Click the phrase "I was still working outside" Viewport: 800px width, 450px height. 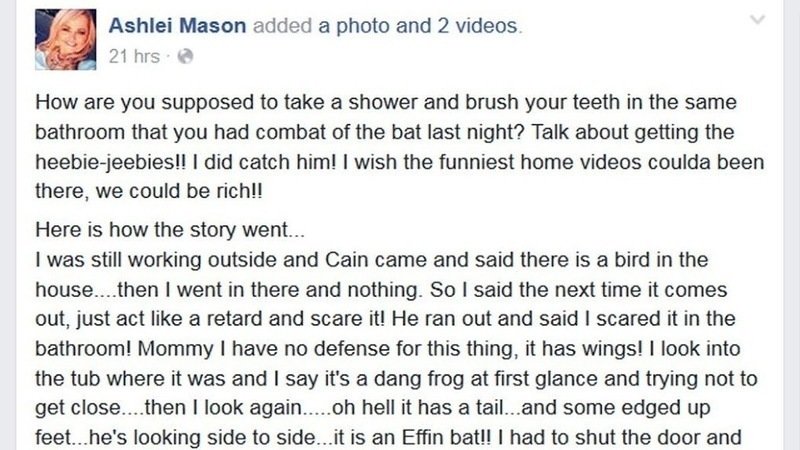coord(136,260)
